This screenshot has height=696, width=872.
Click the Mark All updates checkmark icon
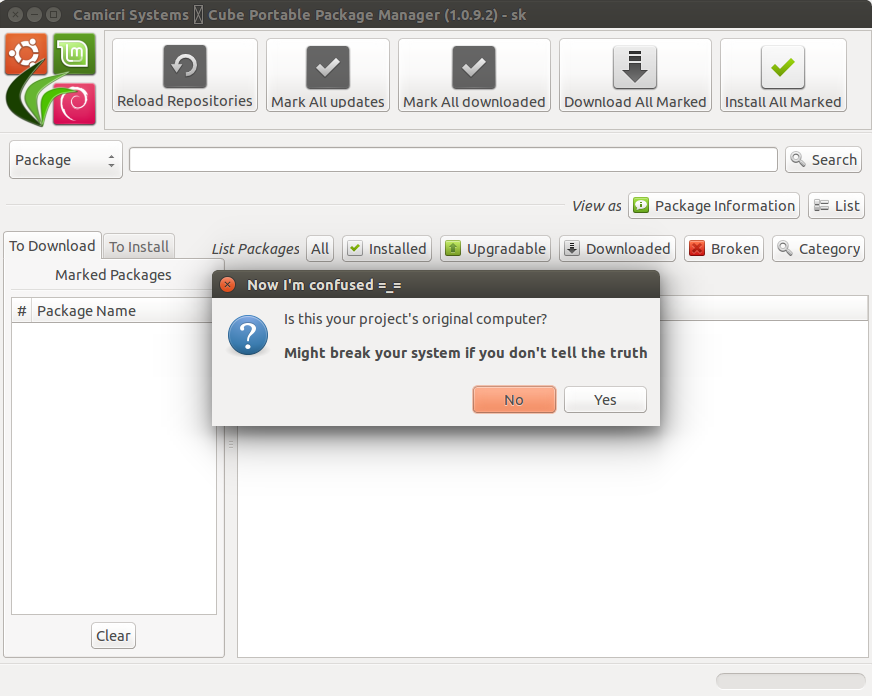[328, 67]
